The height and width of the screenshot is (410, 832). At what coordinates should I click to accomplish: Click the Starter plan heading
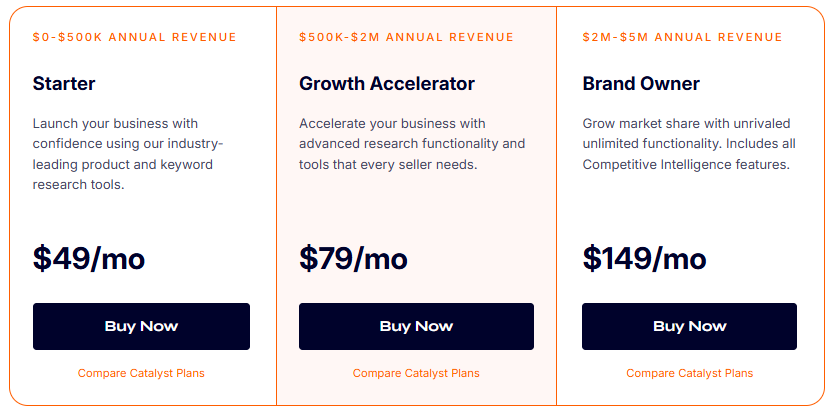click(64, 84)
